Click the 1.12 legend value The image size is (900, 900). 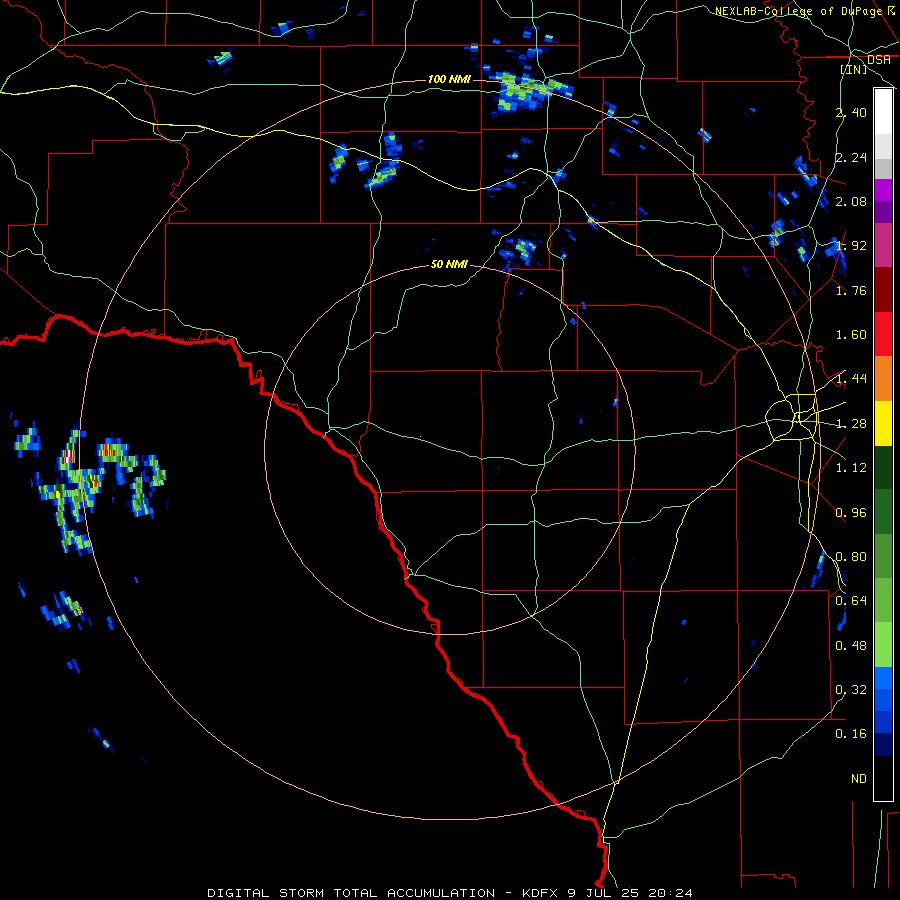pyautogui.click(x=851, y=468)
